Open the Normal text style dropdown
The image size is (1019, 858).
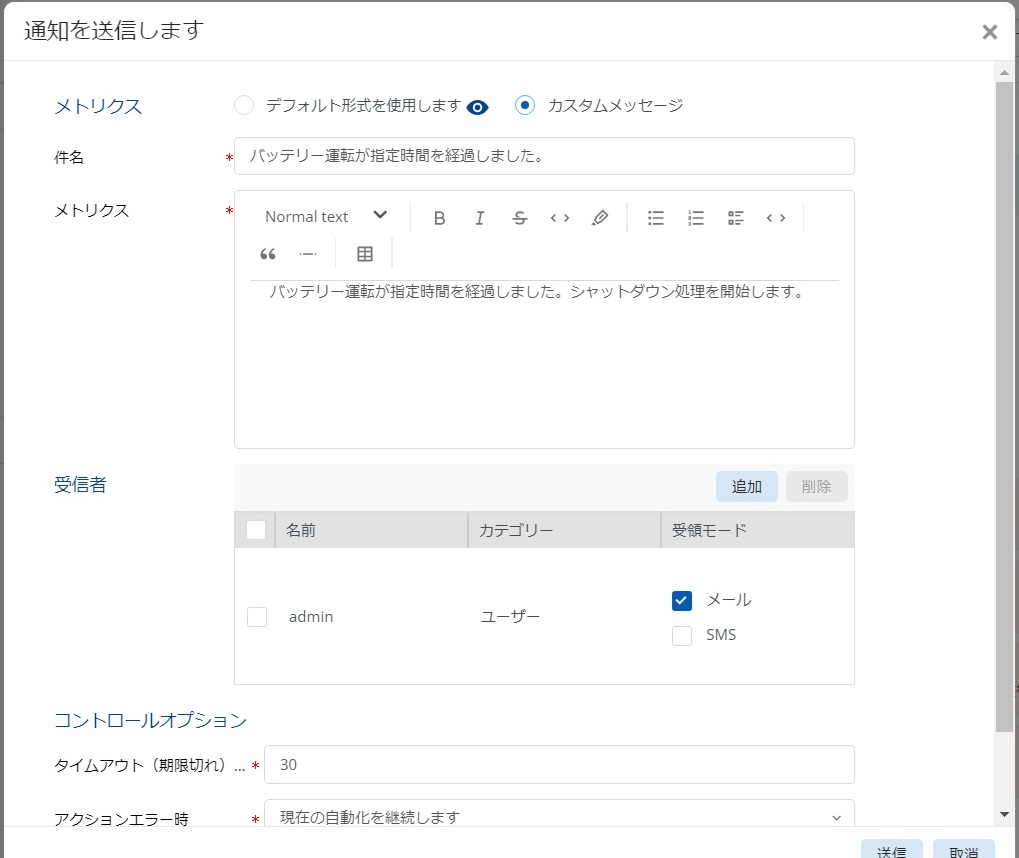pos(326,217)
